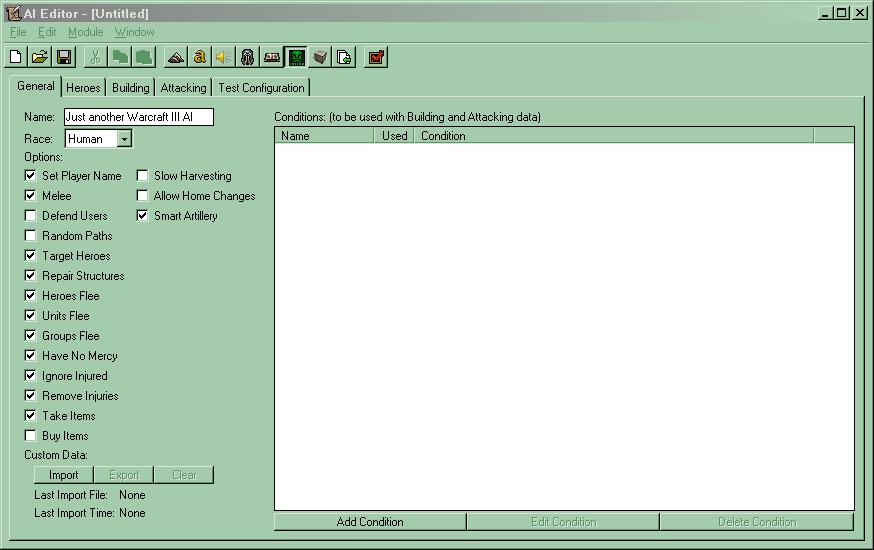Viewport: 874px width, 550px height.
Task: Click the Cut scissors icon
Action: 95,57
